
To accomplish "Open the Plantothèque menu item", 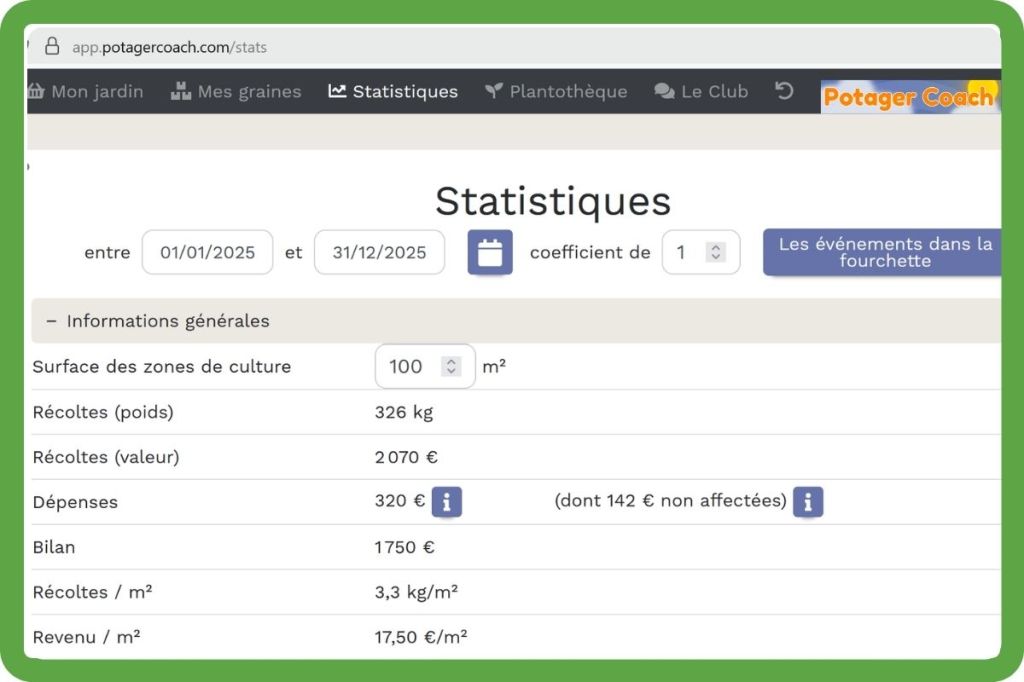I will pyautogui.click(x=556, y=91).
